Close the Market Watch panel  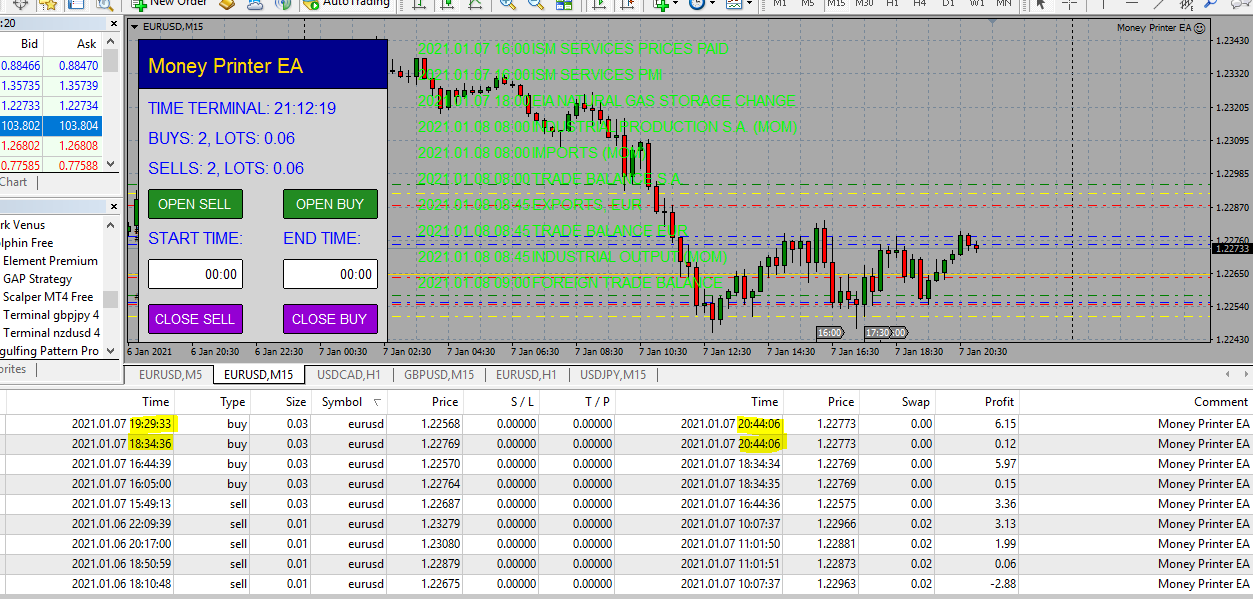(112, 23)
